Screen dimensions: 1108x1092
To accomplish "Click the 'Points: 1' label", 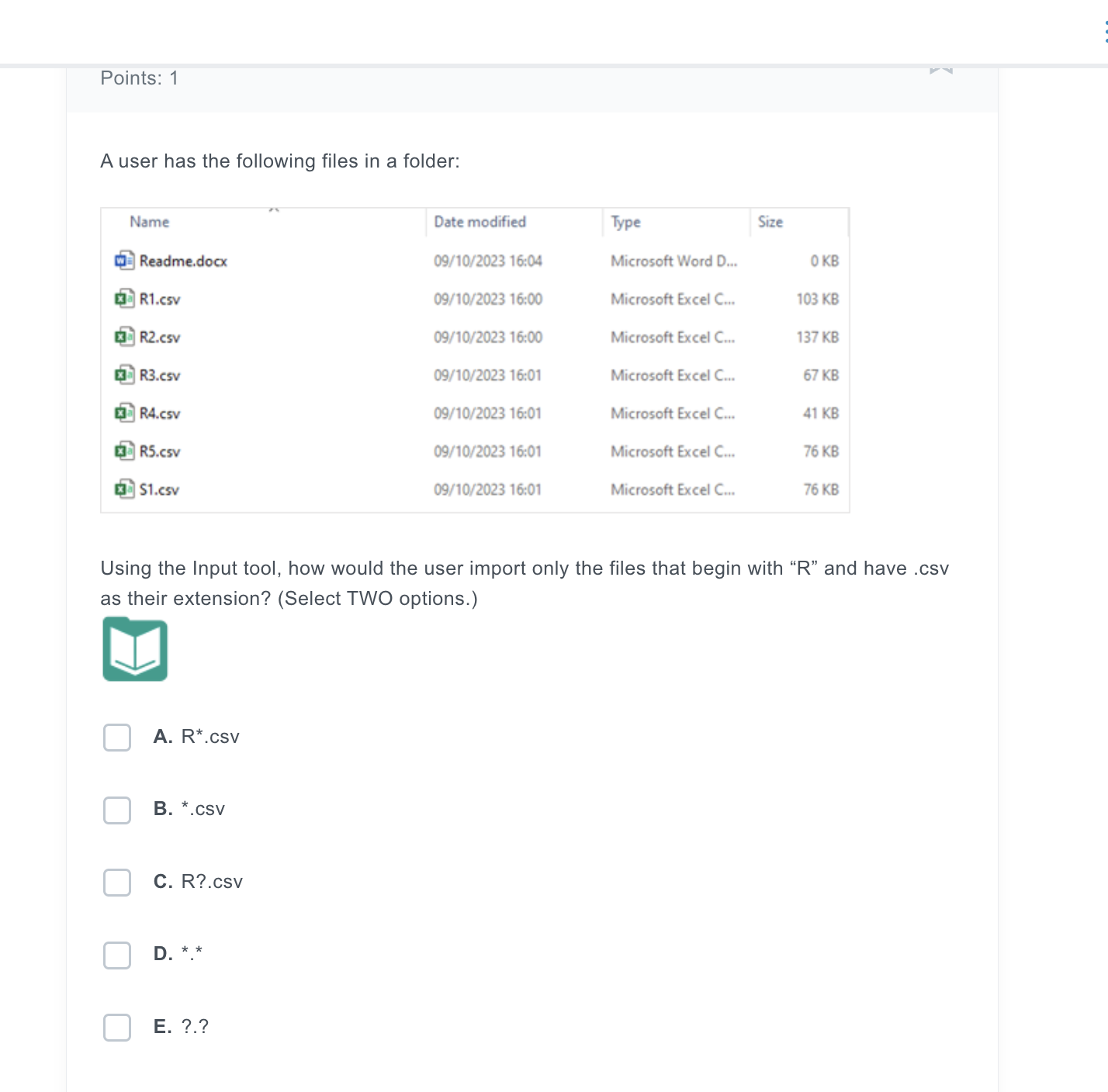I will [x=140, y=78].
